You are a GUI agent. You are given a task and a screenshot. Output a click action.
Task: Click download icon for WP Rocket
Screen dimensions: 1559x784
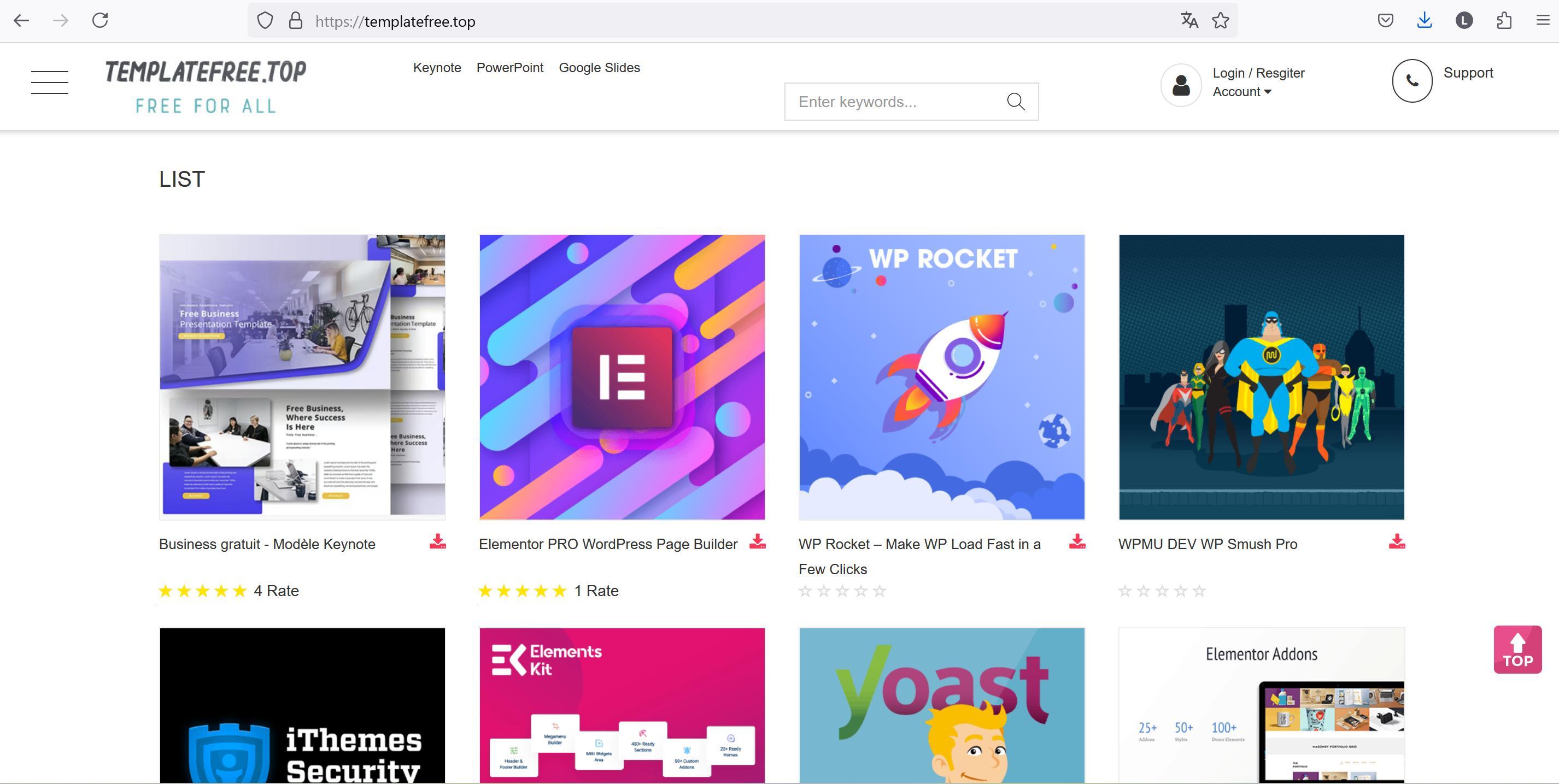click(x=1077, y=541)
